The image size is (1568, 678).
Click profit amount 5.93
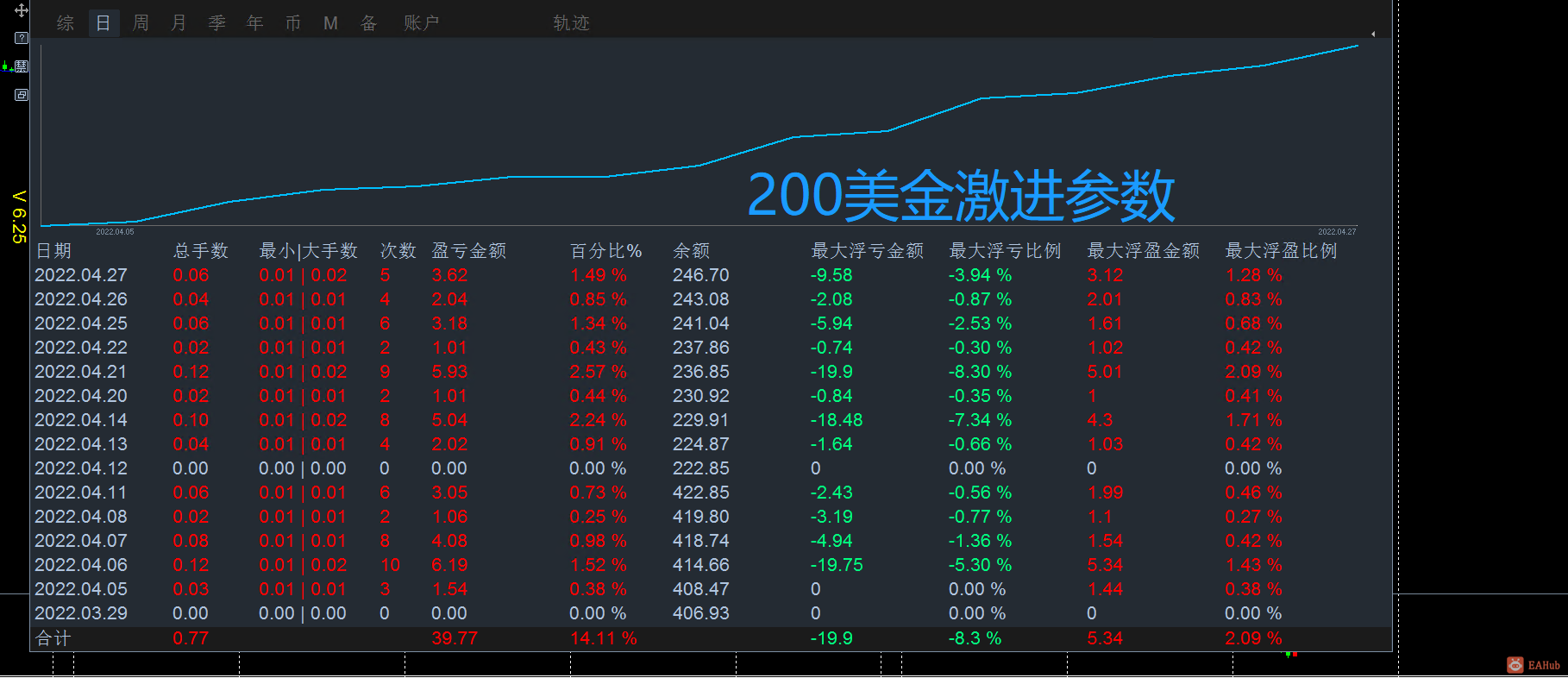449,372
